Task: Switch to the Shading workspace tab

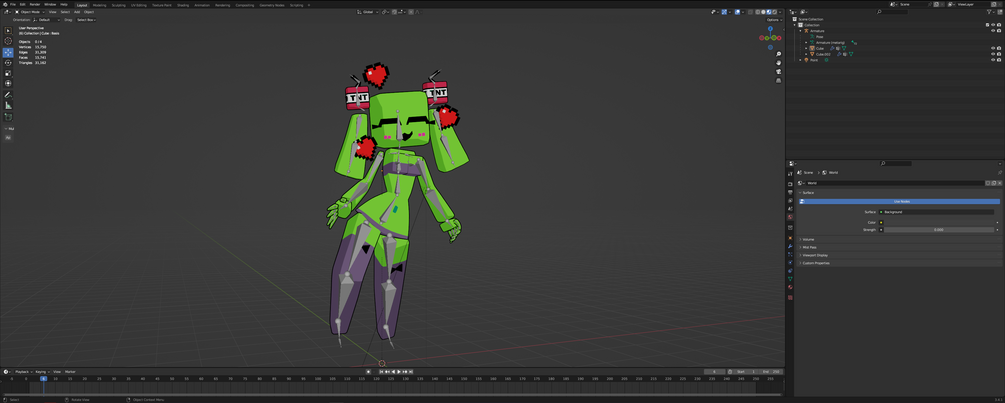Action: 183,5
